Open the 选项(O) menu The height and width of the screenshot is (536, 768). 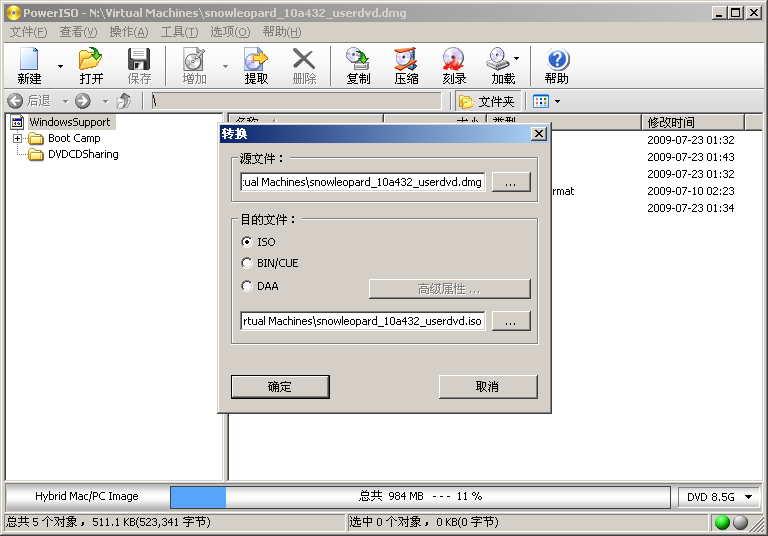pyautogui.click(x=230, y=32)
